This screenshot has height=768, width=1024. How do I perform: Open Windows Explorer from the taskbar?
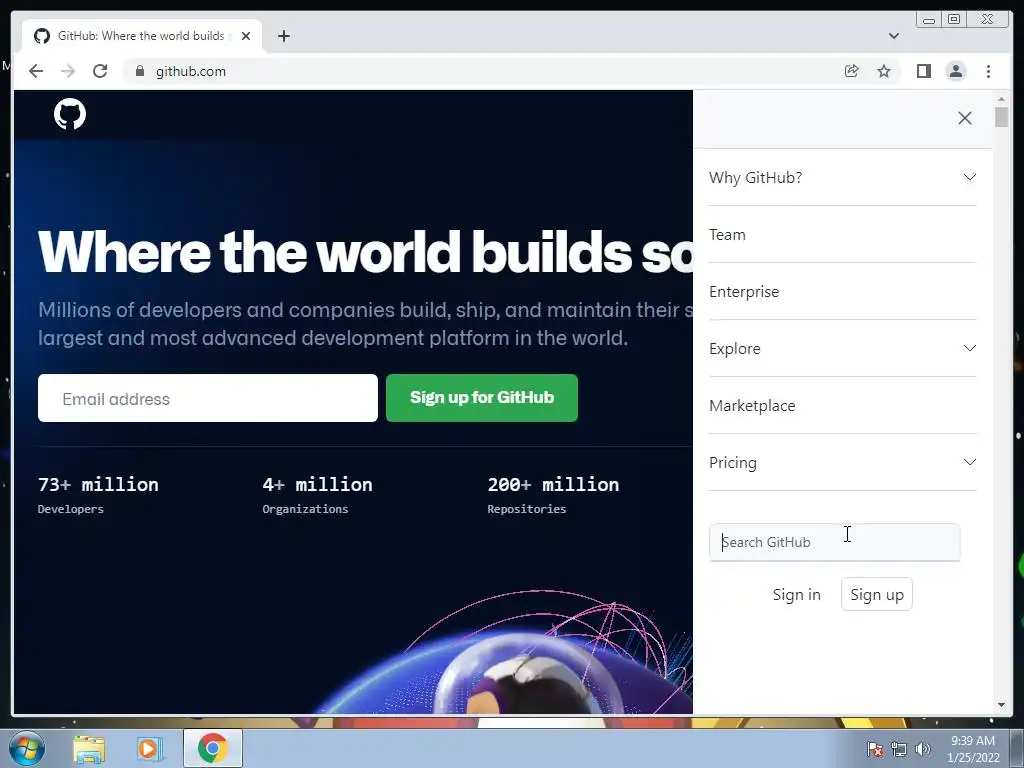89,748
